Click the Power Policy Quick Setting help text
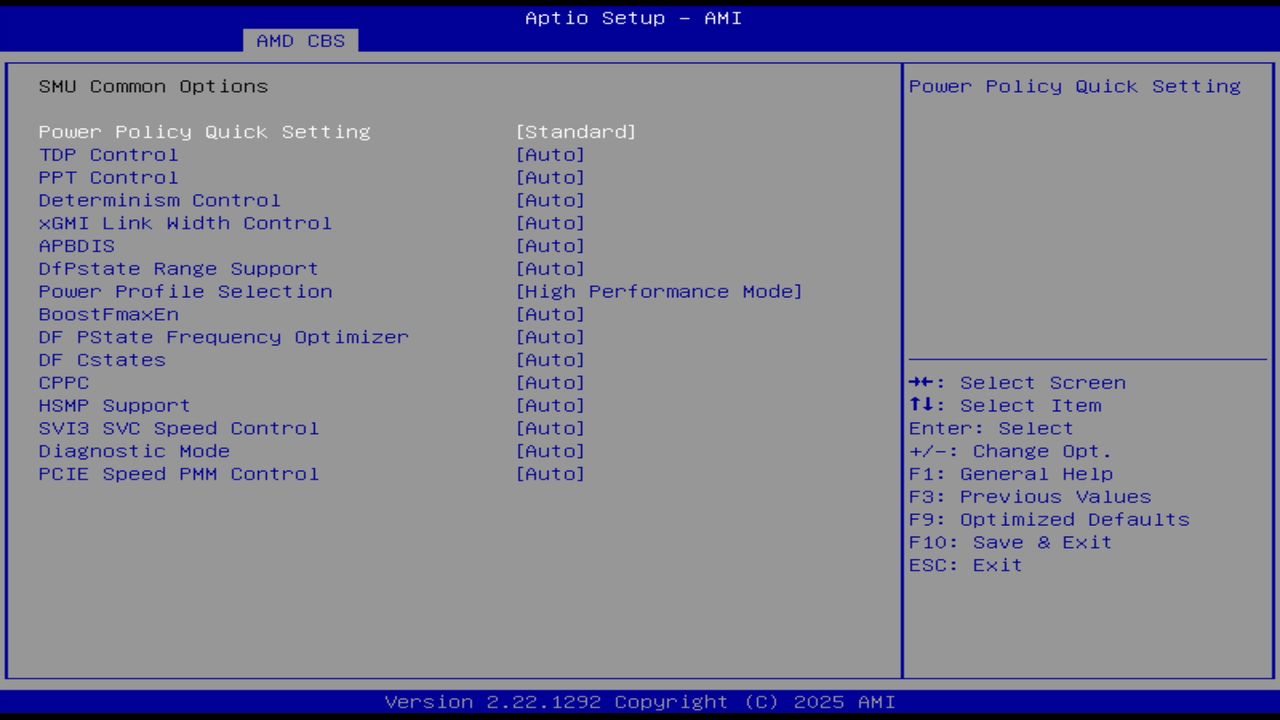The width and height of the screenshot is (1280, 720). 1075,87
